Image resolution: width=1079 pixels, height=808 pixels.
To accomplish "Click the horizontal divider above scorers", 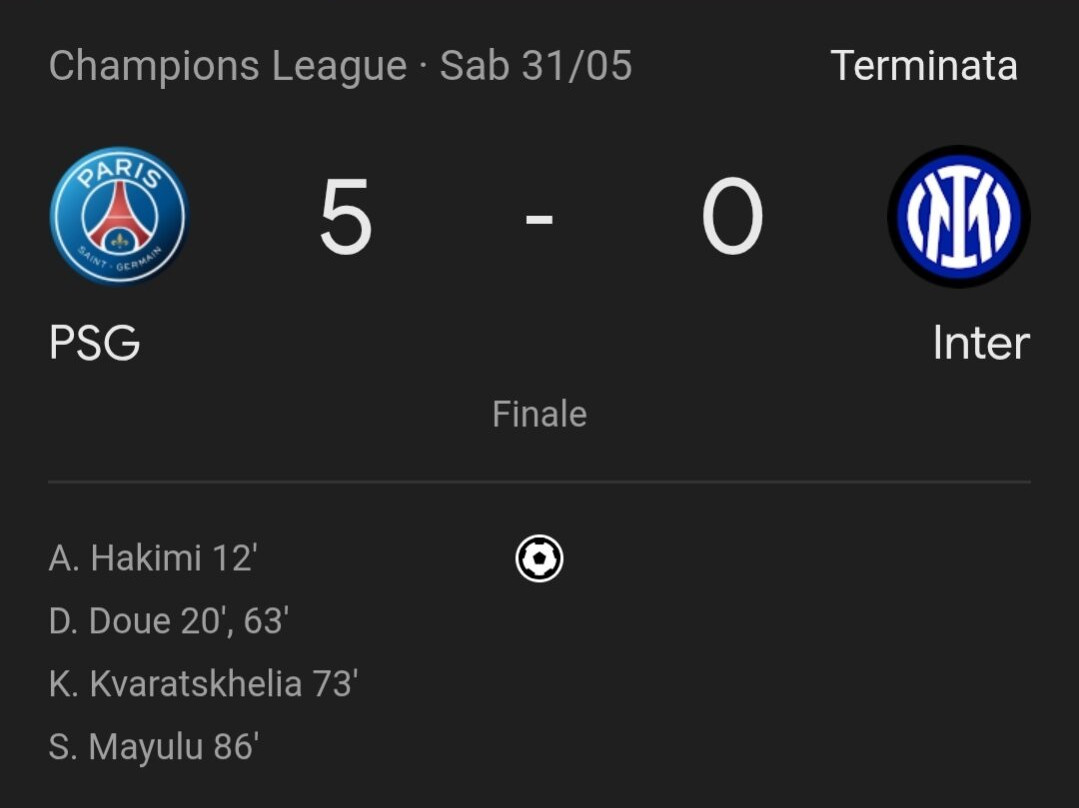I will (540, 482).
